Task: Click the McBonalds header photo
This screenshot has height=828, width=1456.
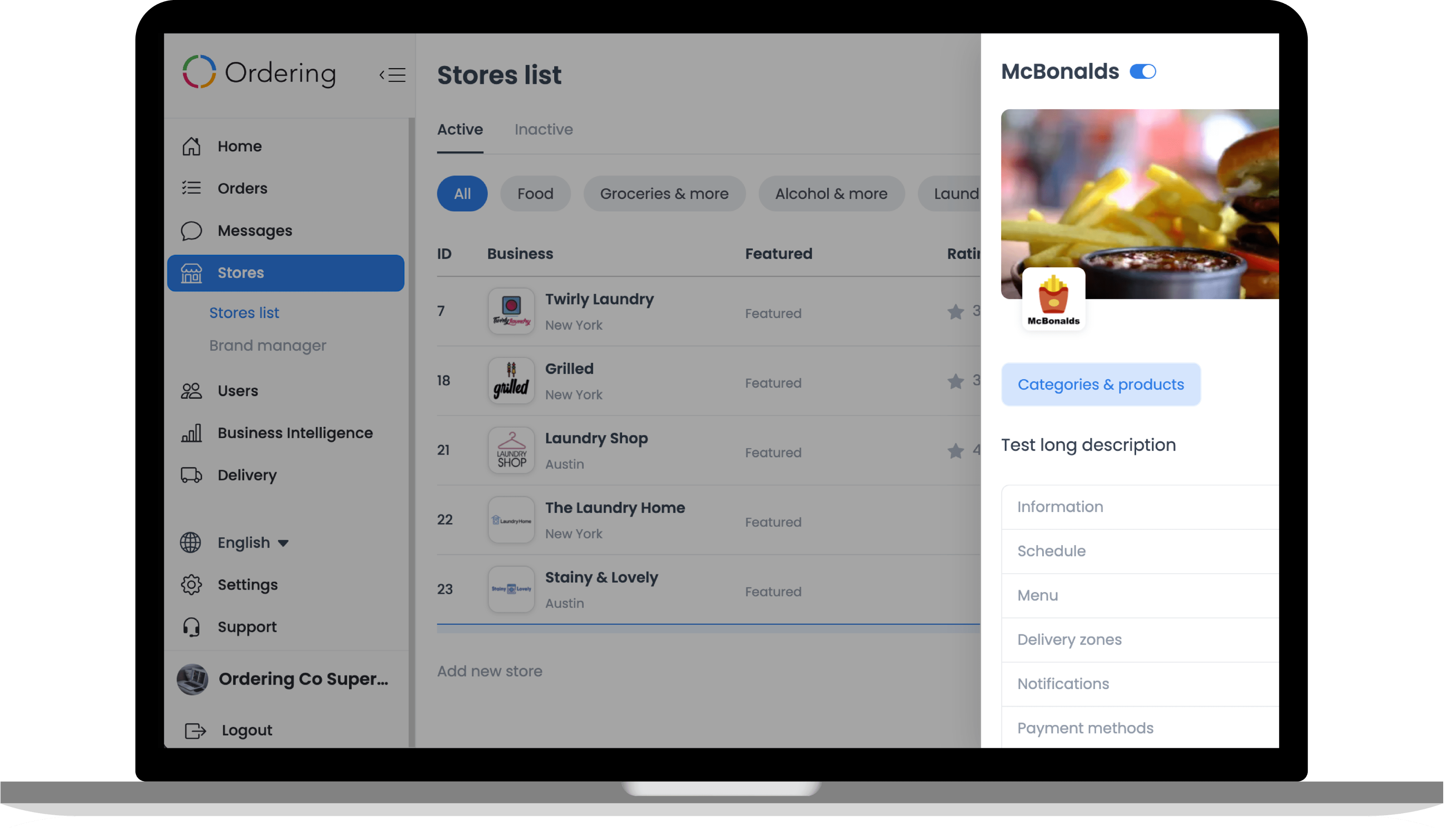Action: [1140, 204]
